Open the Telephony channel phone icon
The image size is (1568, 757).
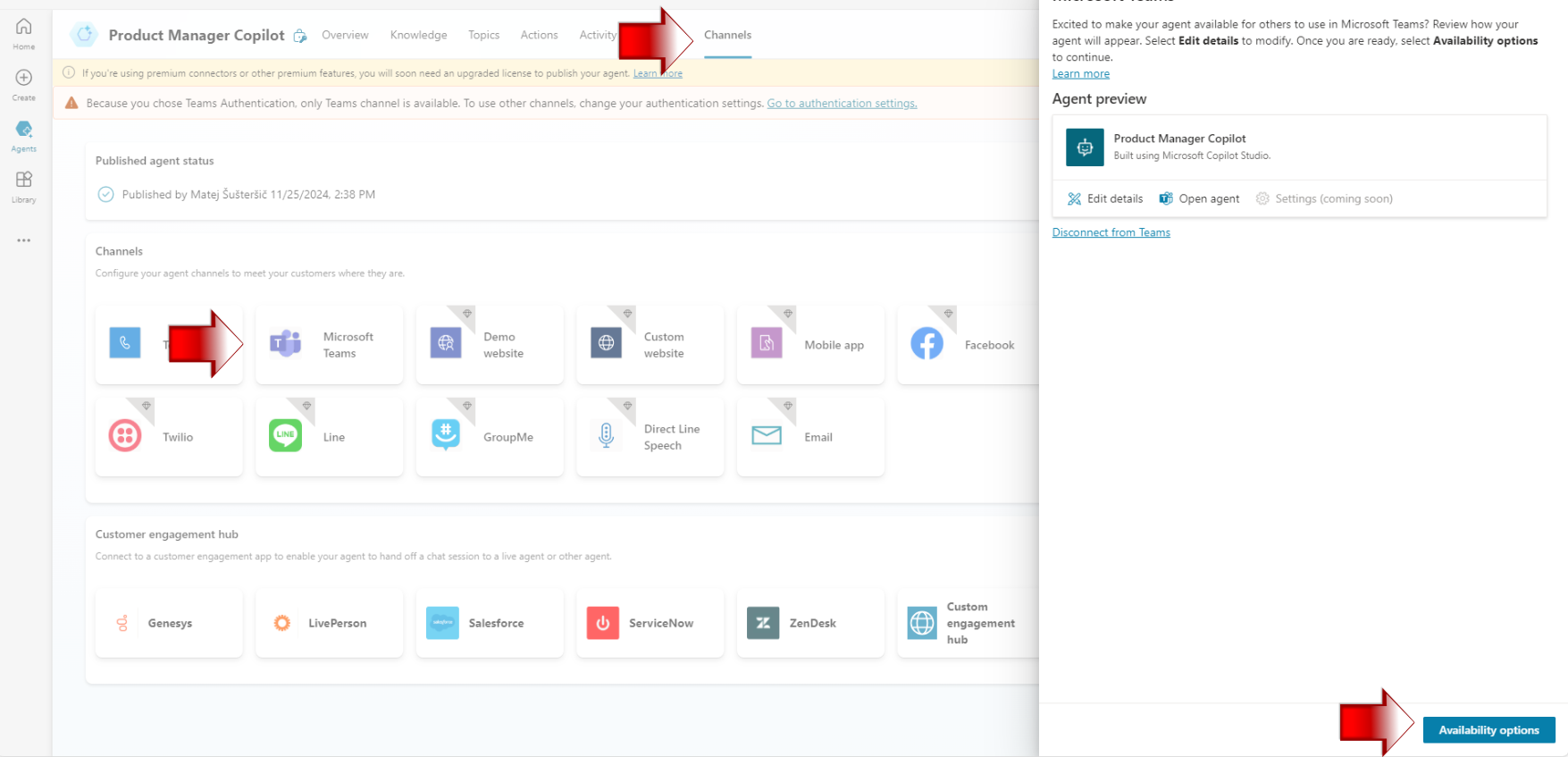point(125,342)
